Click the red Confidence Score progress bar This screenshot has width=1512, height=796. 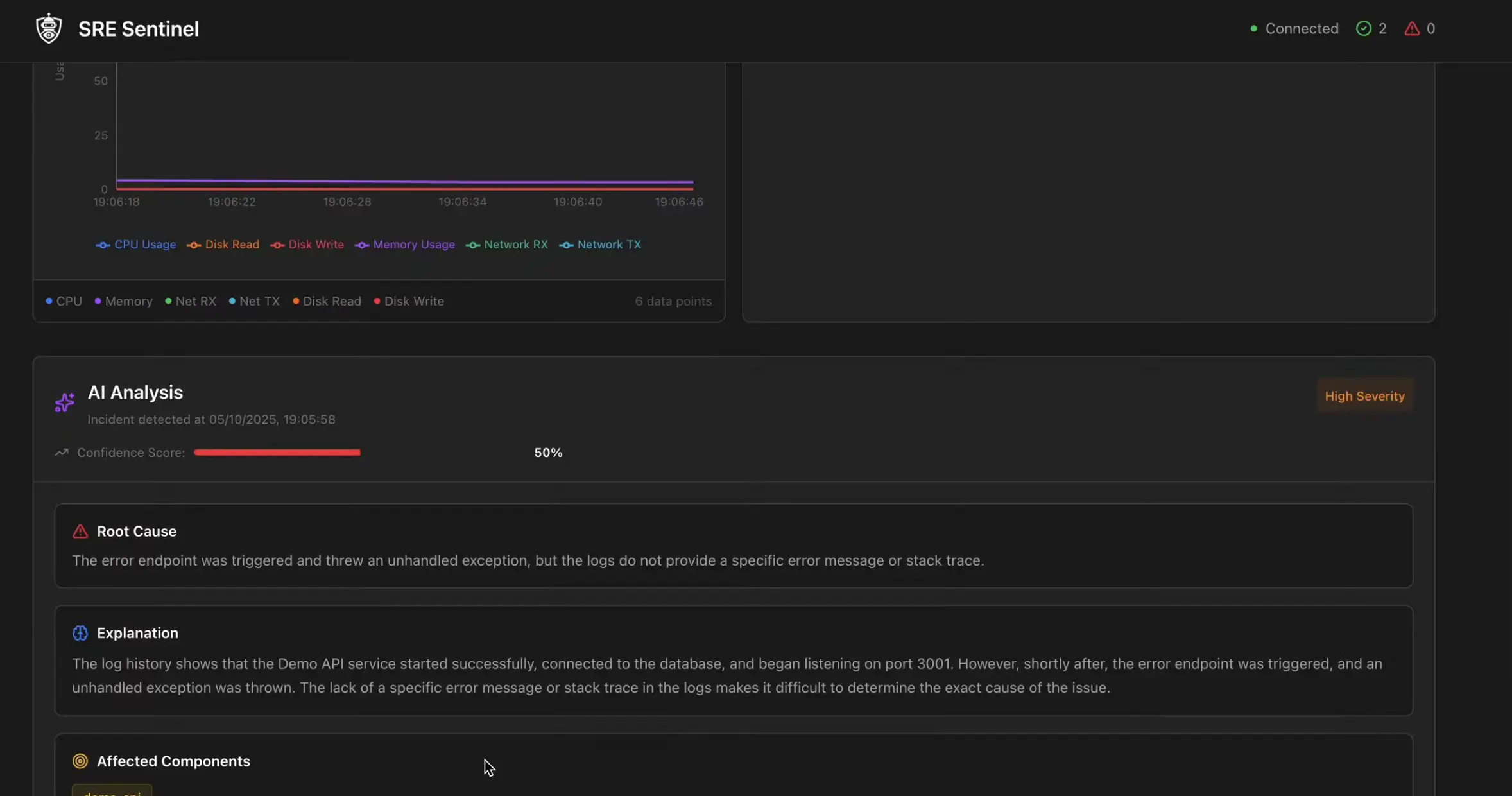277,453
